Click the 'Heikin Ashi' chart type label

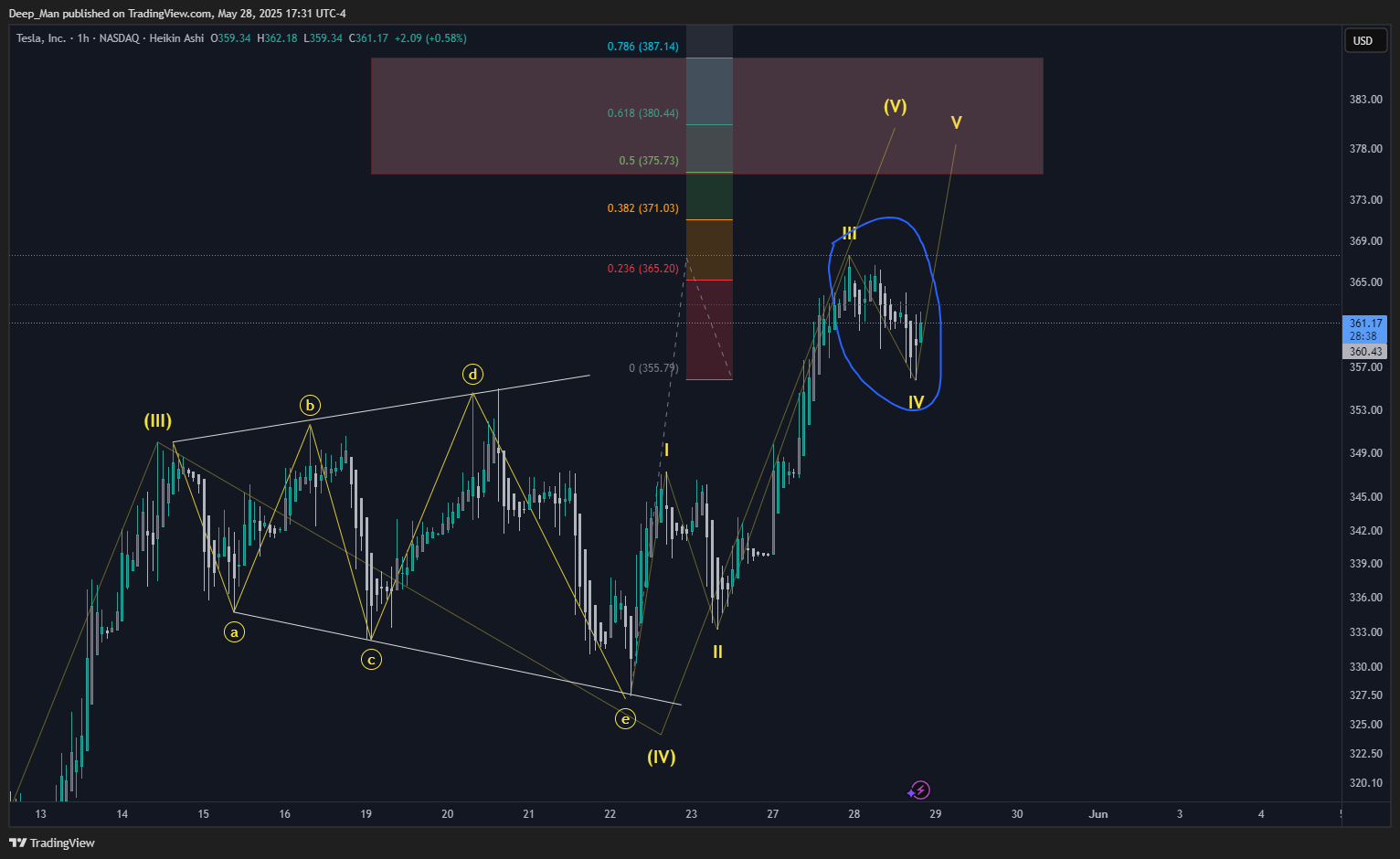pos(176,38)
